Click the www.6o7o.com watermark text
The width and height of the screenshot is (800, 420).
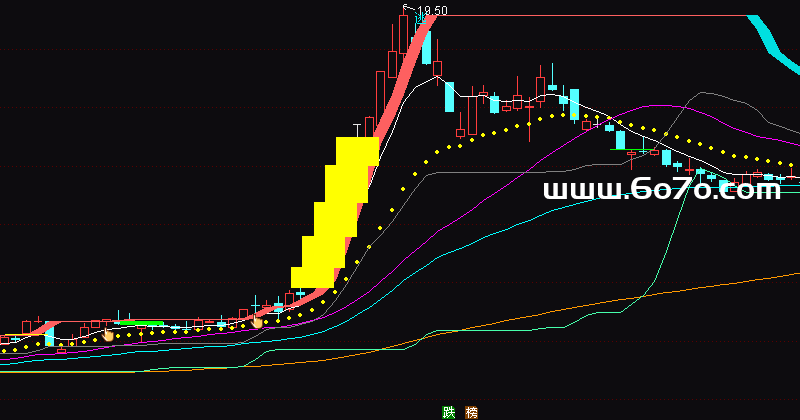(661, 190)
